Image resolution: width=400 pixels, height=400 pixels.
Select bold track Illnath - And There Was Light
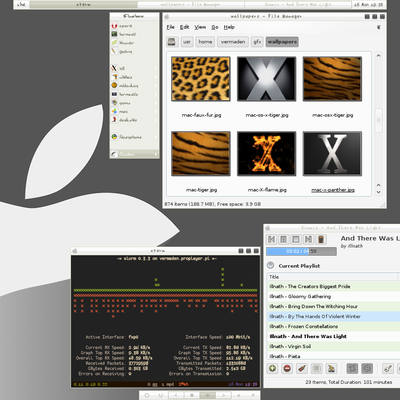[333, 336]
